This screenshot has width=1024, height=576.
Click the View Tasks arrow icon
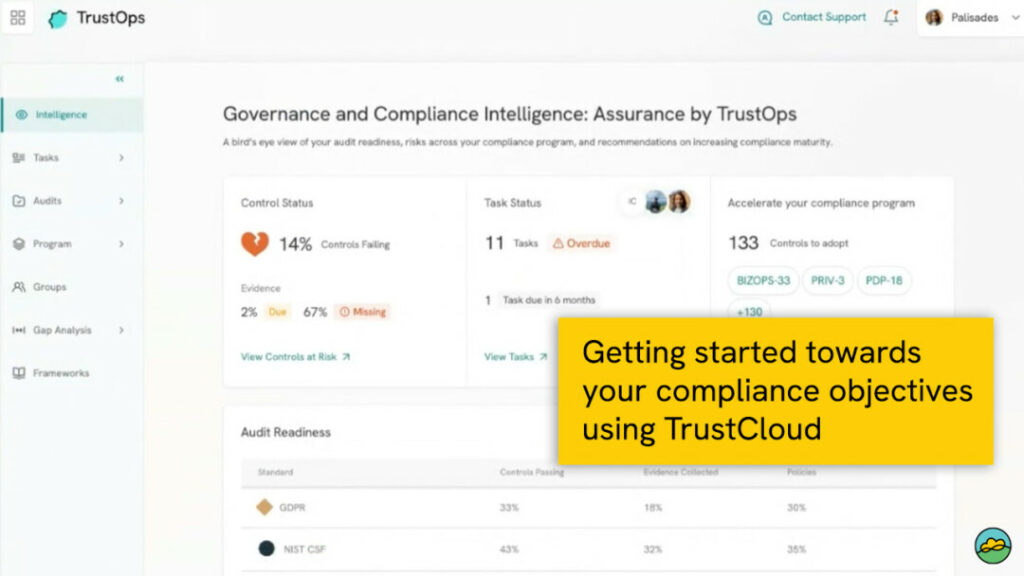tap(543, 357)
